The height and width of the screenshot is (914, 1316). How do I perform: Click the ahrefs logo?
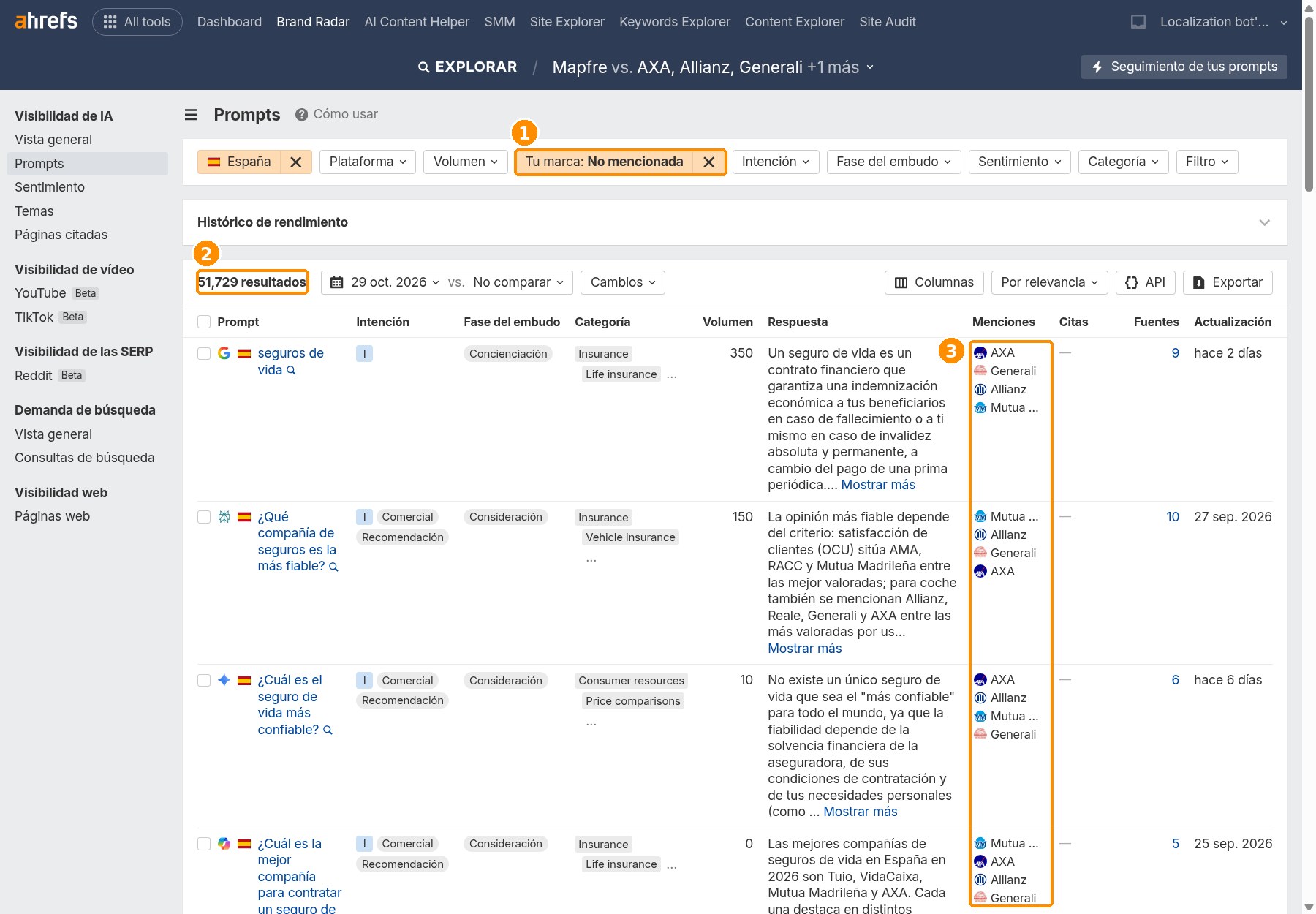46,21
